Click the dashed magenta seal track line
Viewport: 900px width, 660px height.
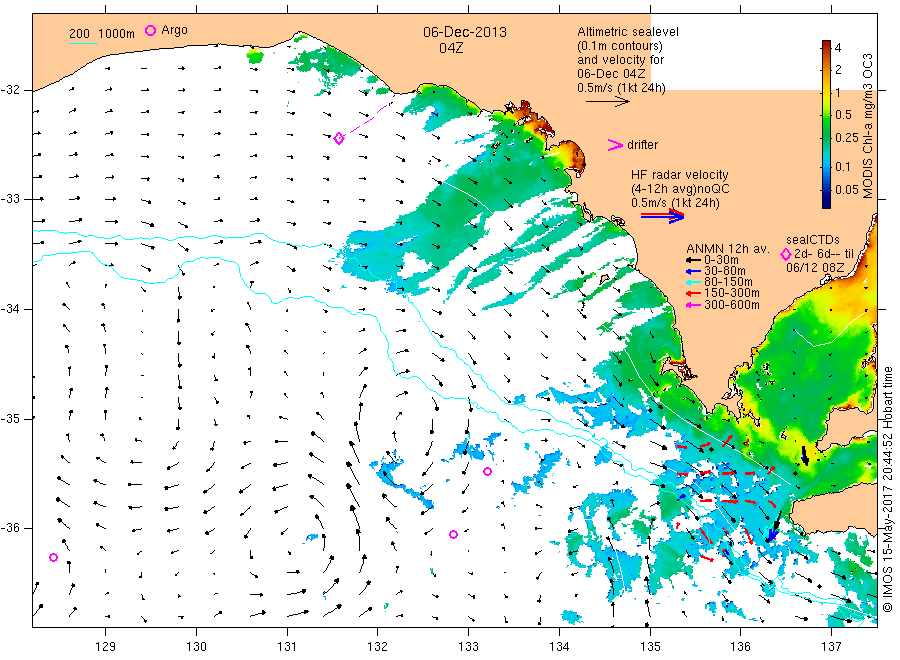click(x=367, y=122)
